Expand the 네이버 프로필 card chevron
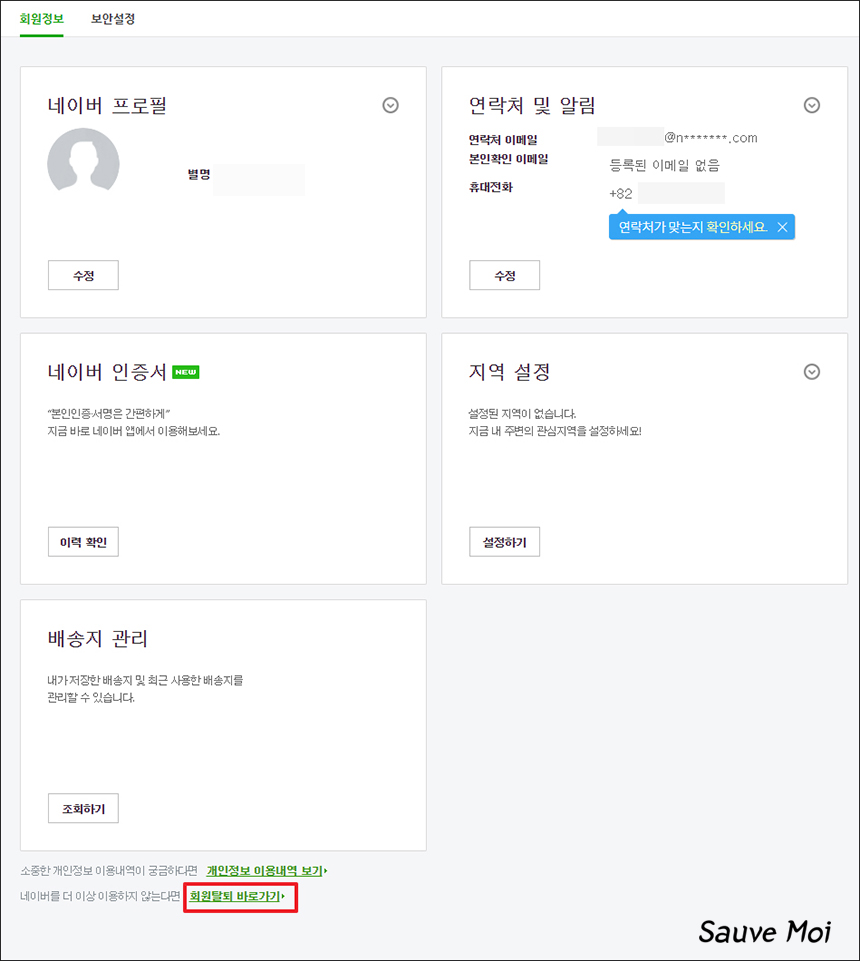 pyautogui.click(x=390, y=105)
